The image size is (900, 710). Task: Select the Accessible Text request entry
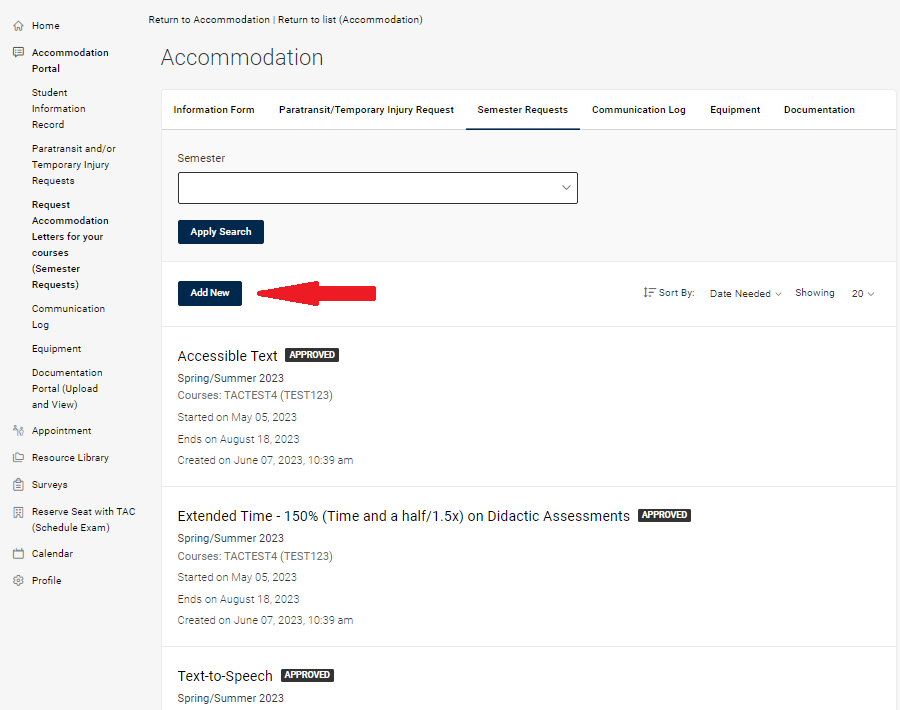pyautogui.click(x=227, y=355)
